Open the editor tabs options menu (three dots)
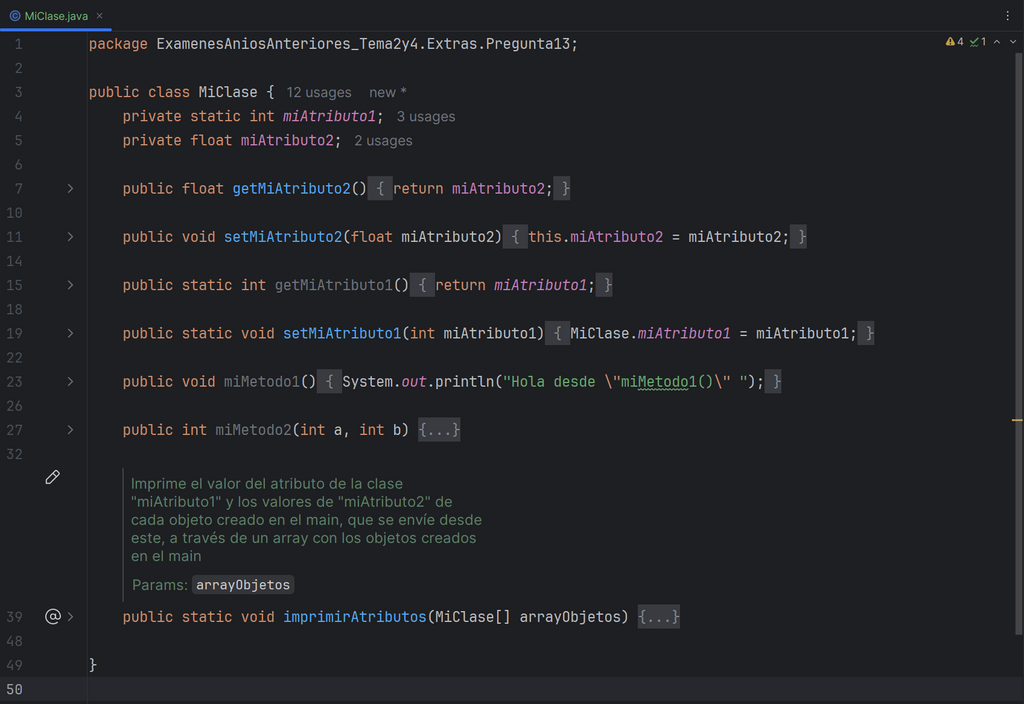This screenshot has width=1024, height=704. tap(1007, 16)
